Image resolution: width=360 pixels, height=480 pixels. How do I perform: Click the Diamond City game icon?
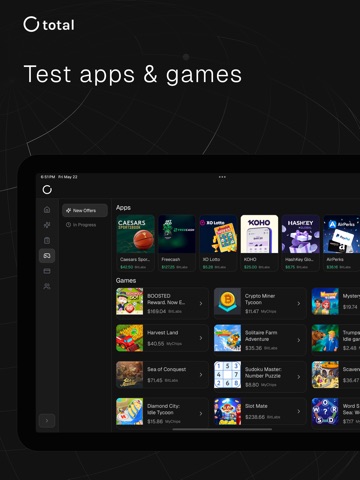click(130, 411)
